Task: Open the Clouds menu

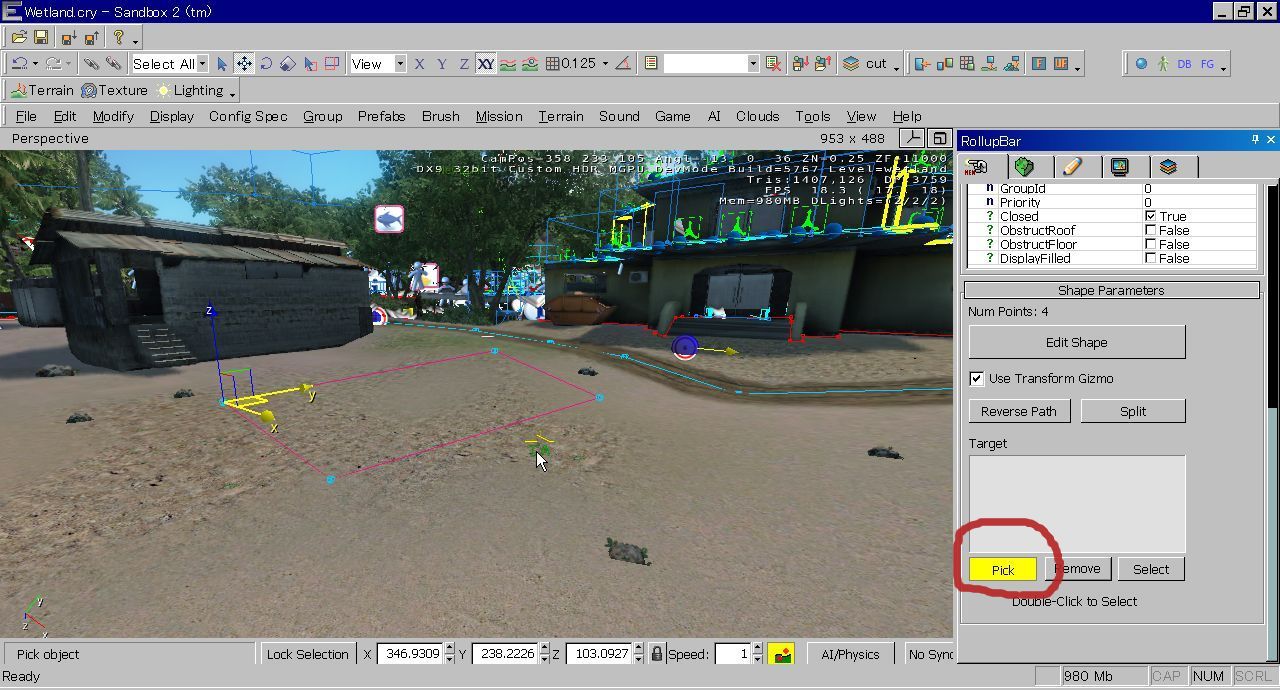Action: coord(757,116)
